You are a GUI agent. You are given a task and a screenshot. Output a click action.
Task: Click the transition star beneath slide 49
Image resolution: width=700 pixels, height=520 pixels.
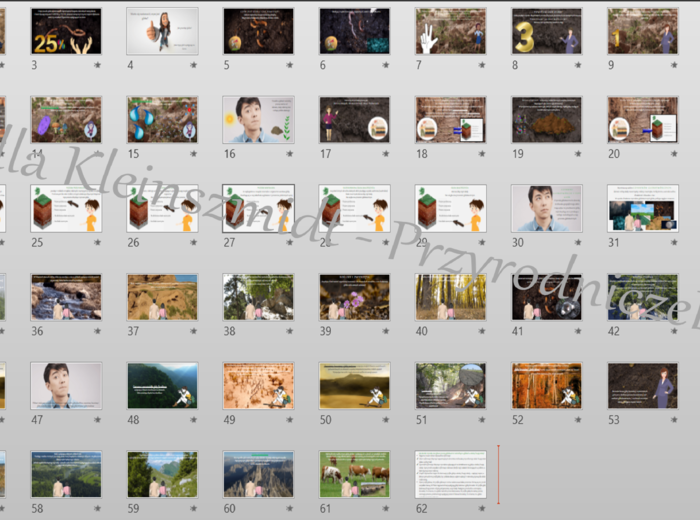point(290,420)
